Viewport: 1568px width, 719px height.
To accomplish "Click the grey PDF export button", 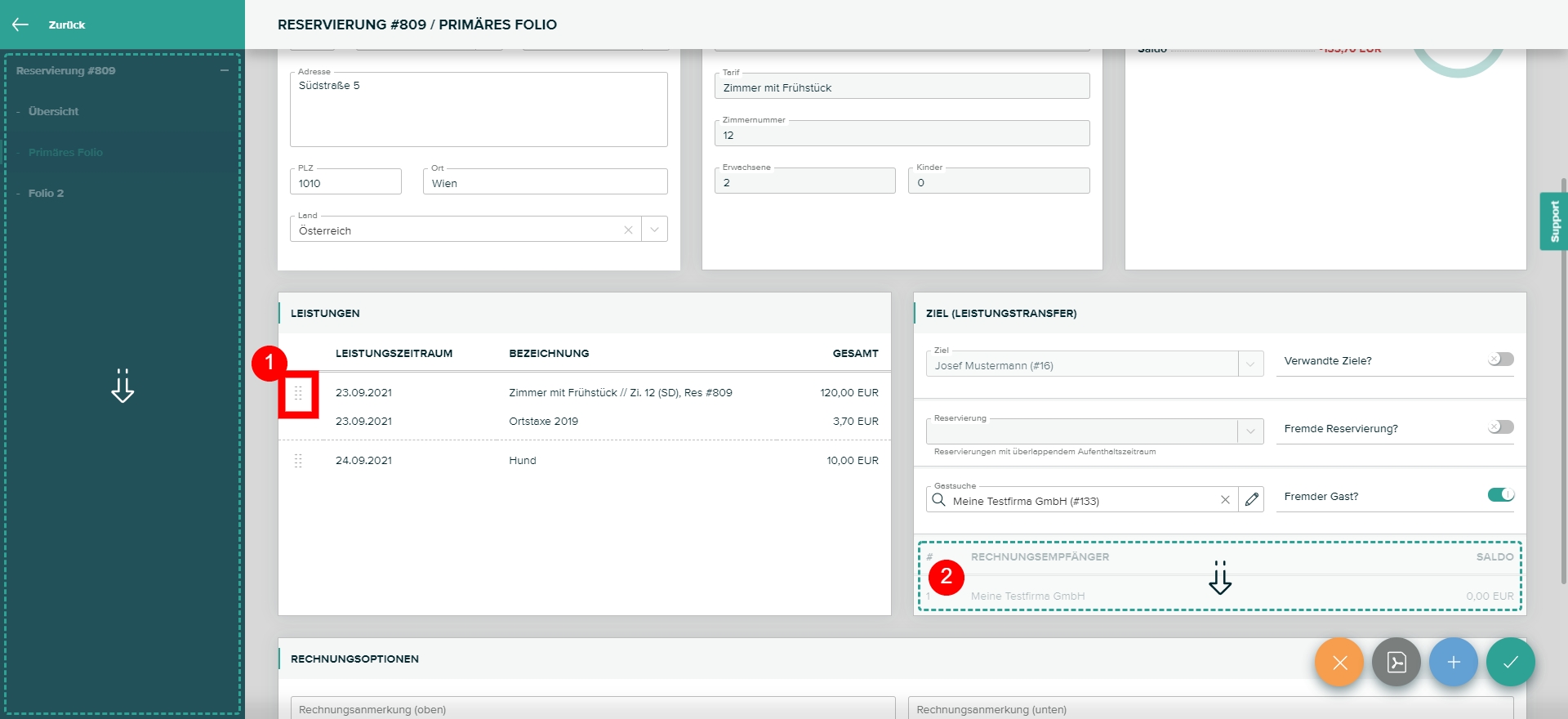I will tap(1396, 662).
